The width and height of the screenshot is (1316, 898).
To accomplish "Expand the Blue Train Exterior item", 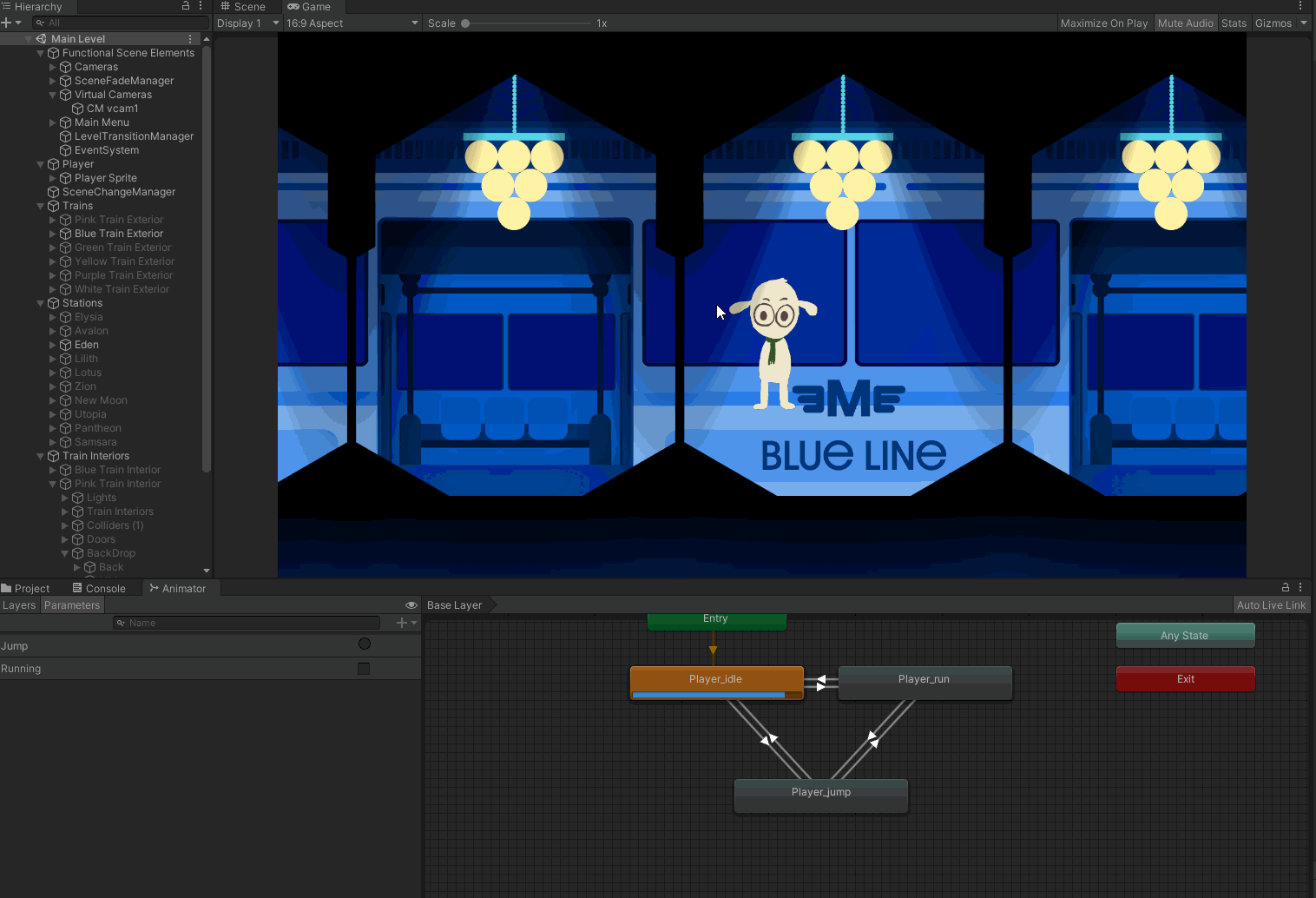I will click(x=53, y=234).
